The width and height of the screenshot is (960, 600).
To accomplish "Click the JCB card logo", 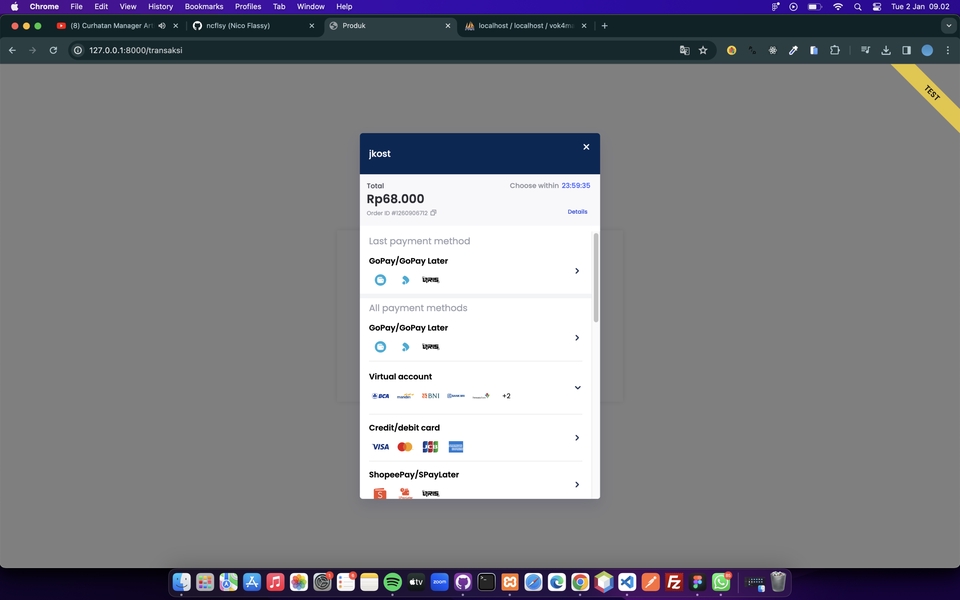I will pyautogui.click(x=430, y=447).
